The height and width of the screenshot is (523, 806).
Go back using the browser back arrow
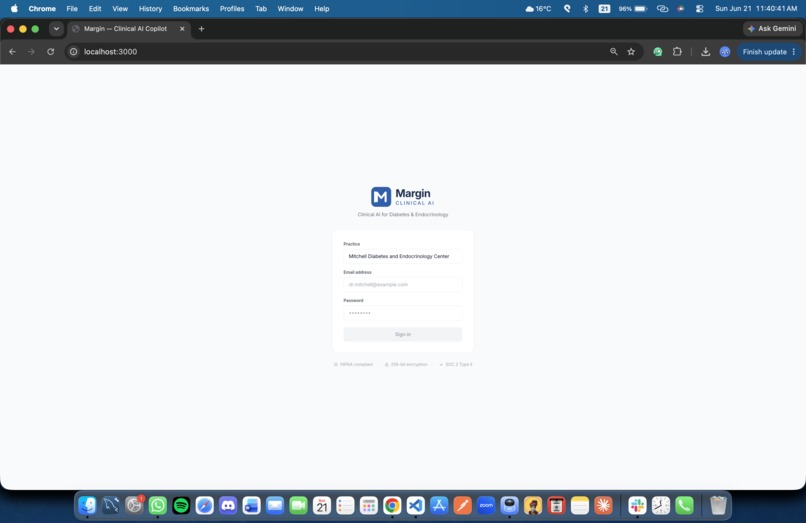tap(12, 51)
